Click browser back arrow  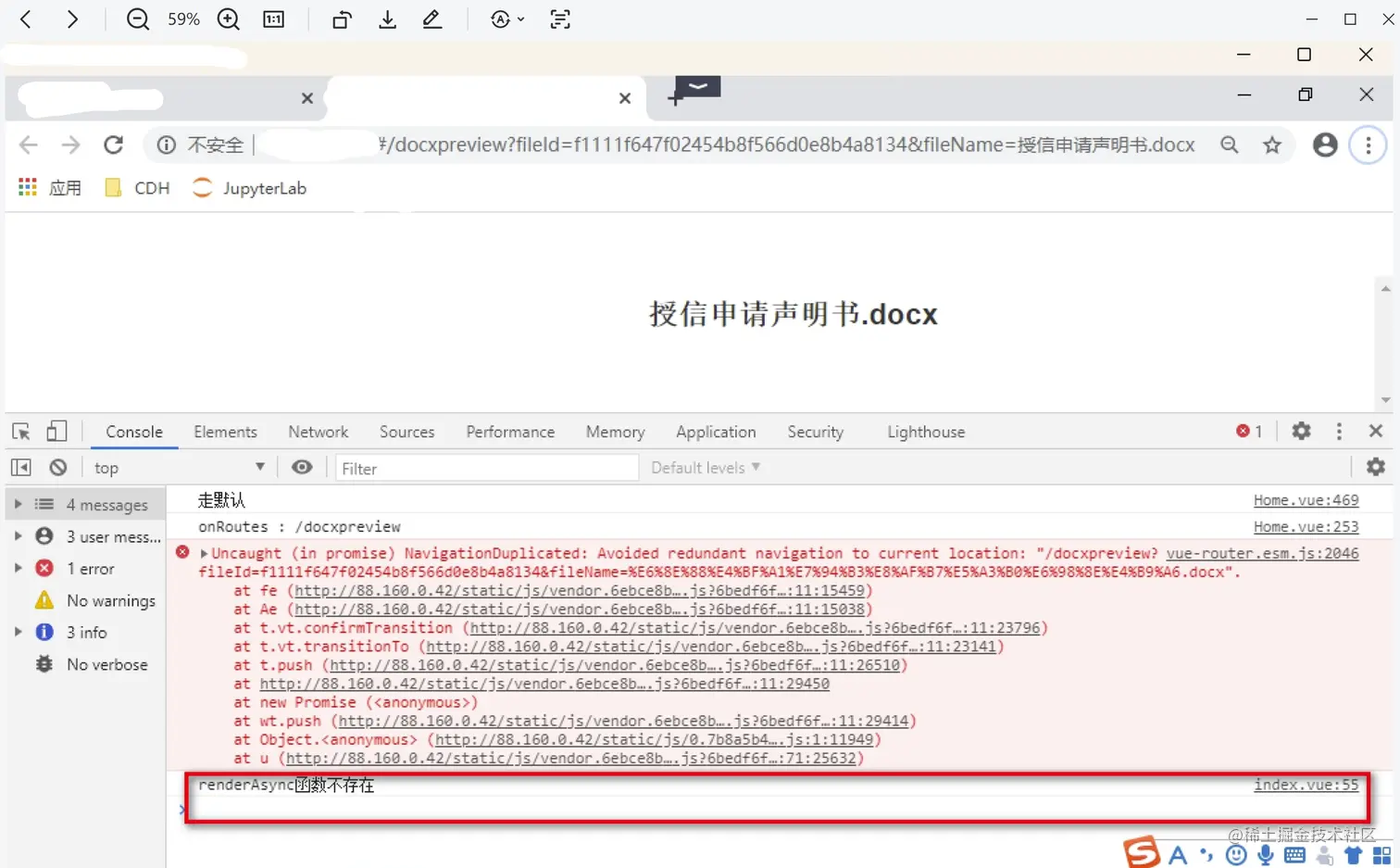29,145
